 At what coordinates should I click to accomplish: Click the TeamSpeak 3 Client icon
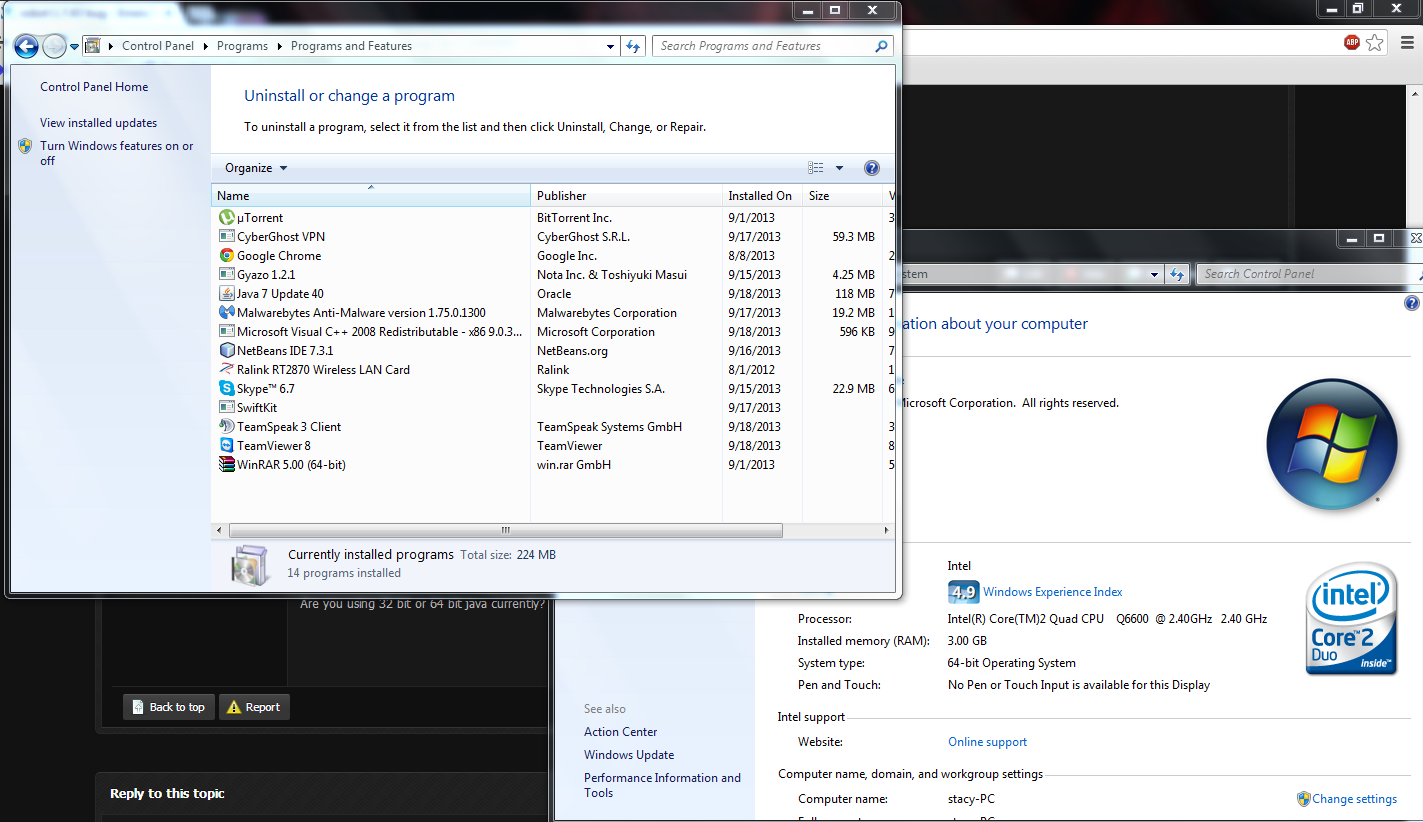coord(227,426)
